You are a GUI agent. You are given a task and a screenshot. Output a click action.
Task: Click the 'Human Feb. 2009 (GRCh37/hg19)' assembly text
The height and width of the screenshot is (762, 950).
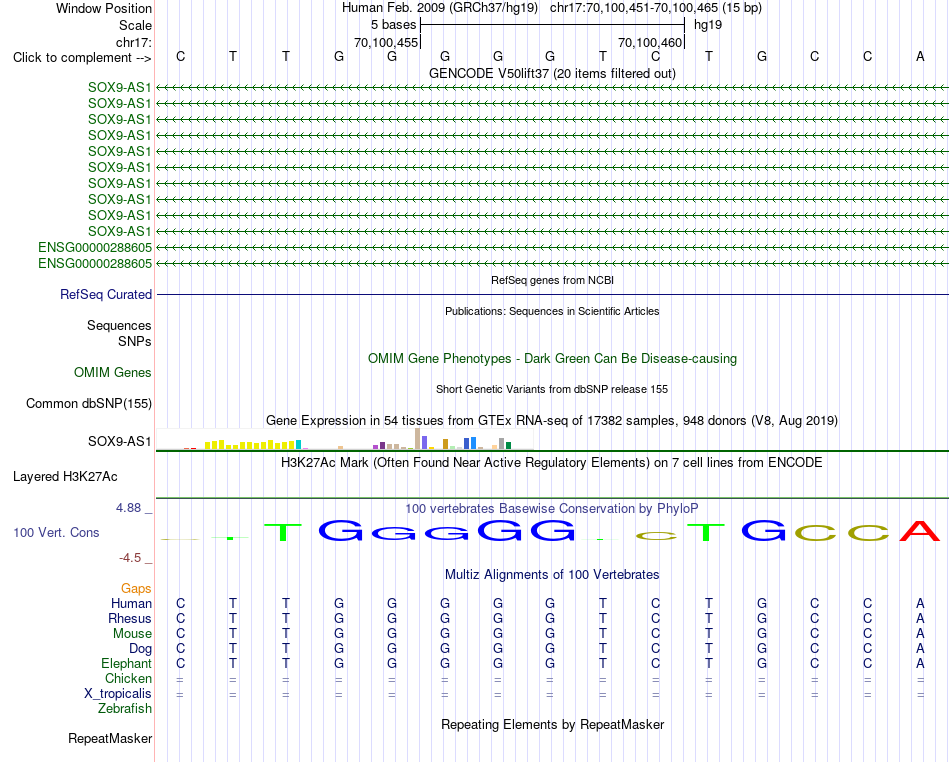(440, 8)
